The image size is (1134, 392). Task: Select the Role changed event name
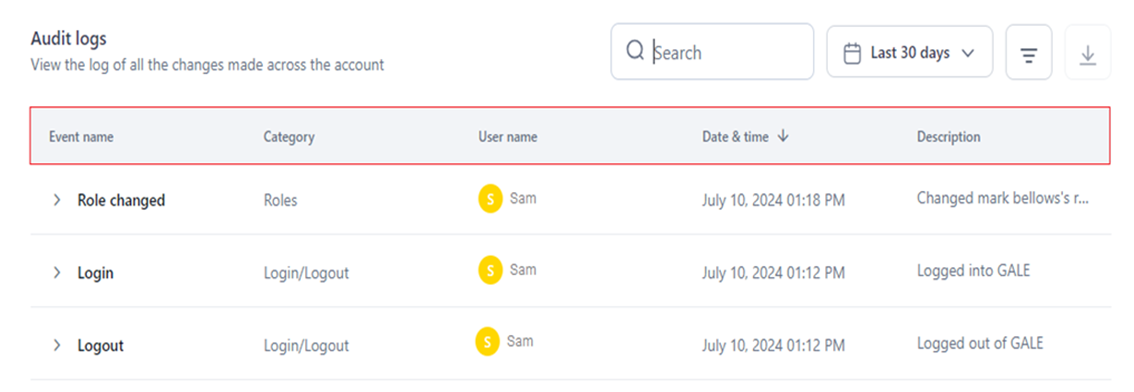click(122, 200)
